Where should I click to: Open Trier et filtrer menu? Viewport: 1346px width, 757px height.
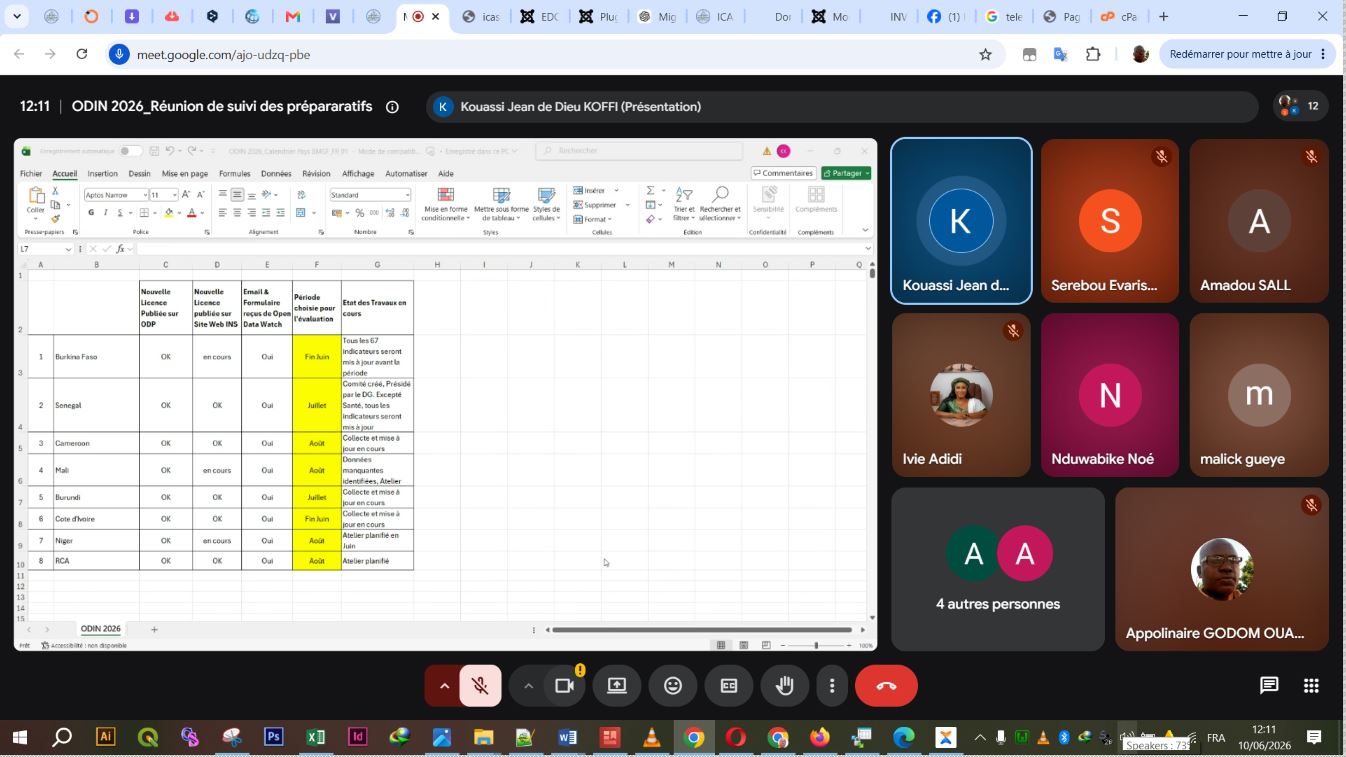(684, 203)
